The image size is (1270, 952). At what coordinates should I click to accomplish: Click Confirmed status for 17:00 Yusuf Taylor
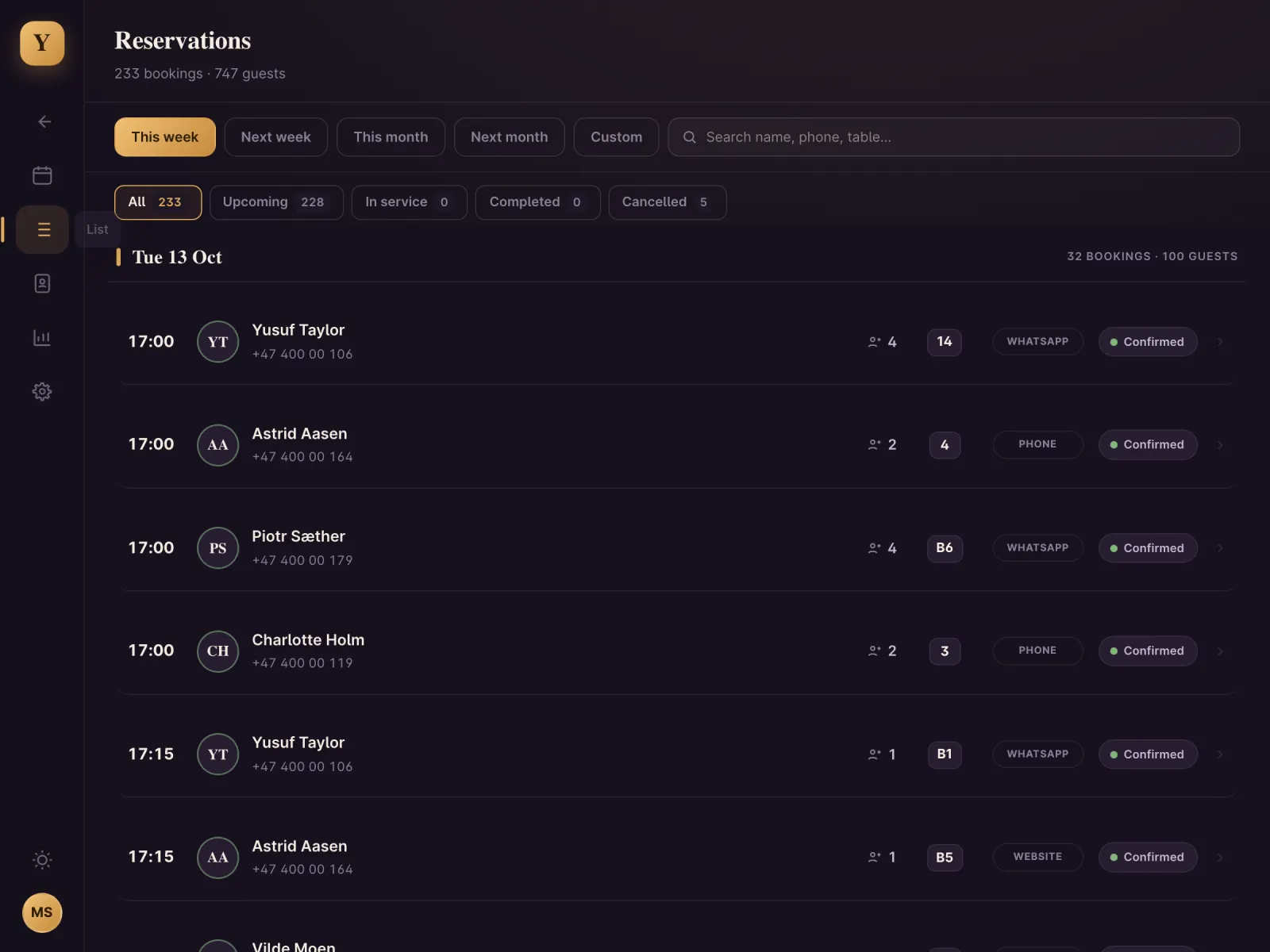(x=1148, y=342)
